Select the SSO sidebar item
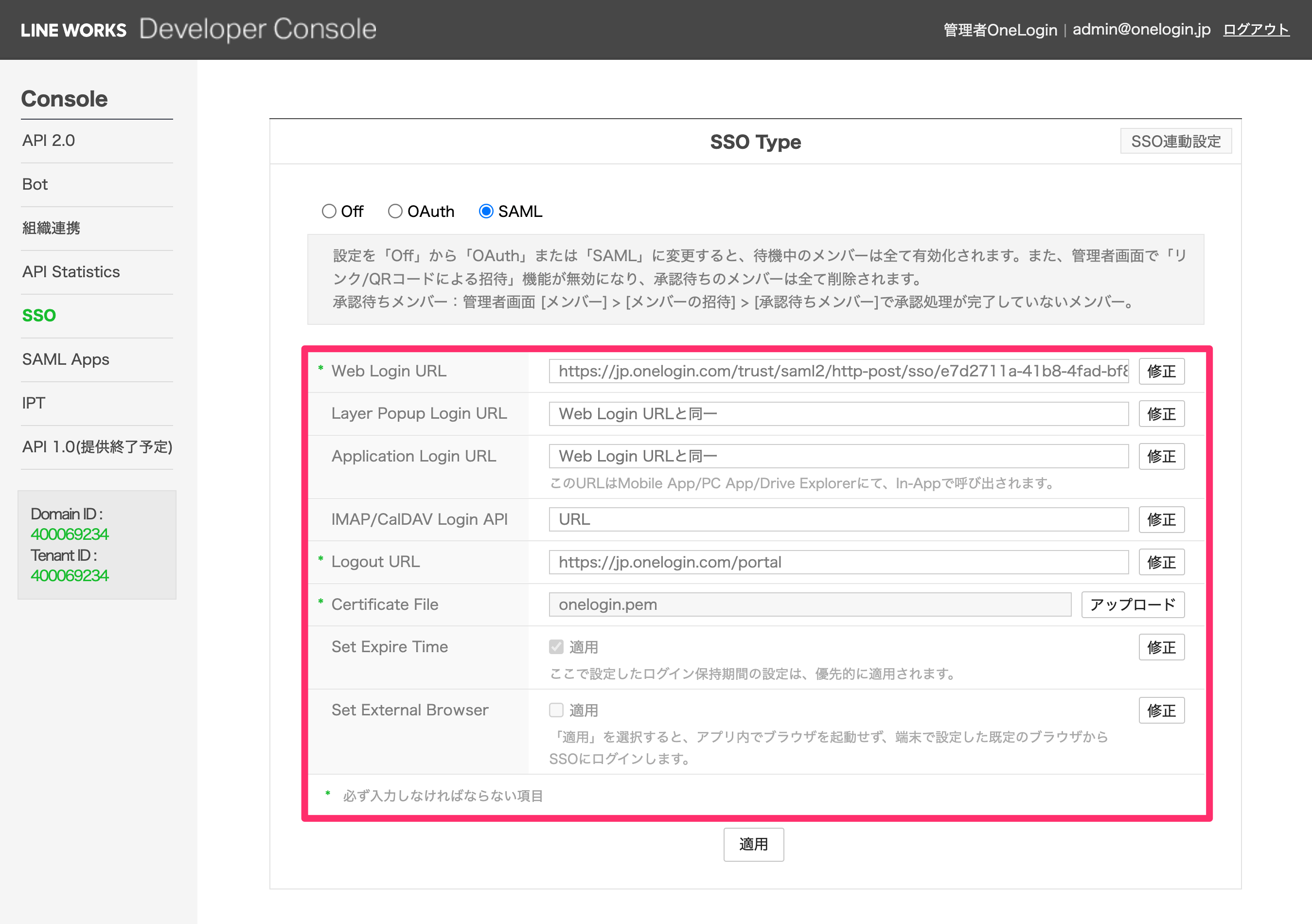 (x=39, y=316)
